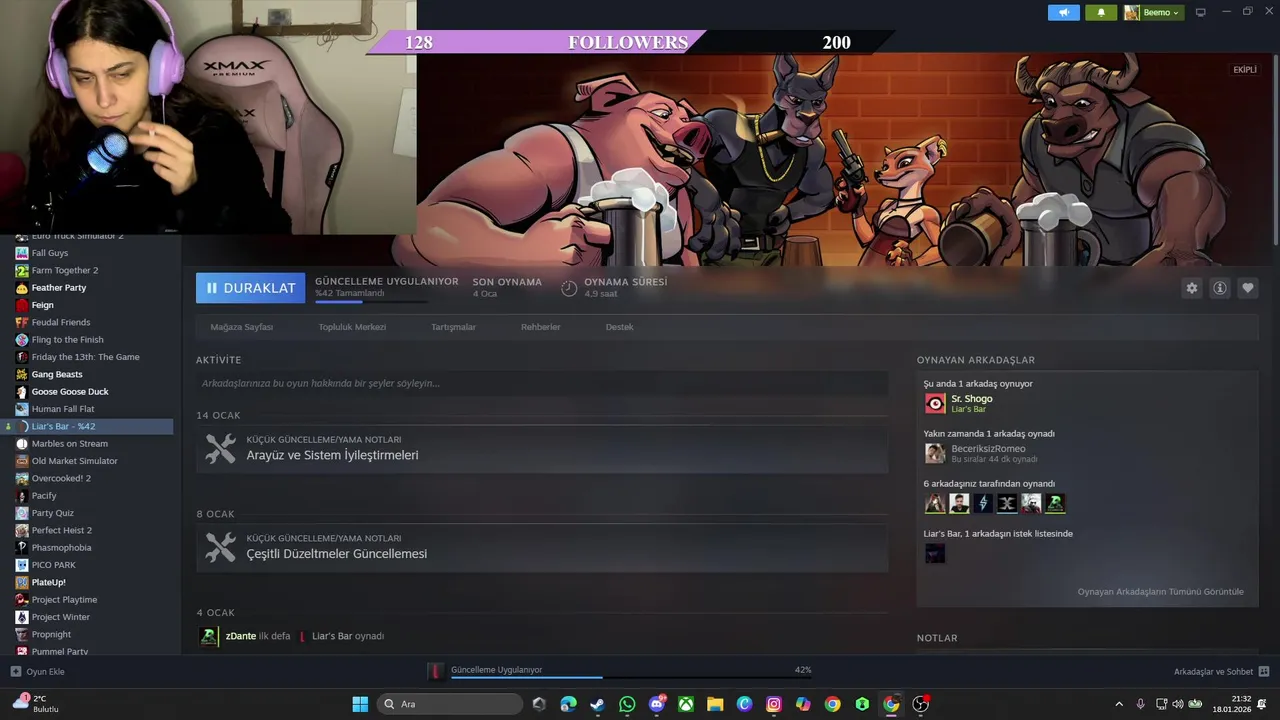
Task: Click BeceriksizRomeo's avatar
Action: (935, 453)
